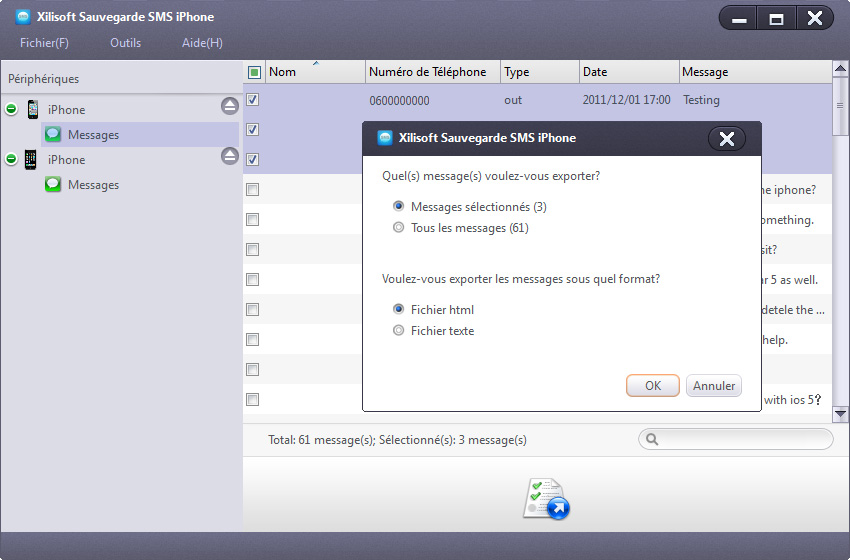The height and width of the screenshot is (560, 850).
Task: Sort by the Date column header
Action: 629,72
